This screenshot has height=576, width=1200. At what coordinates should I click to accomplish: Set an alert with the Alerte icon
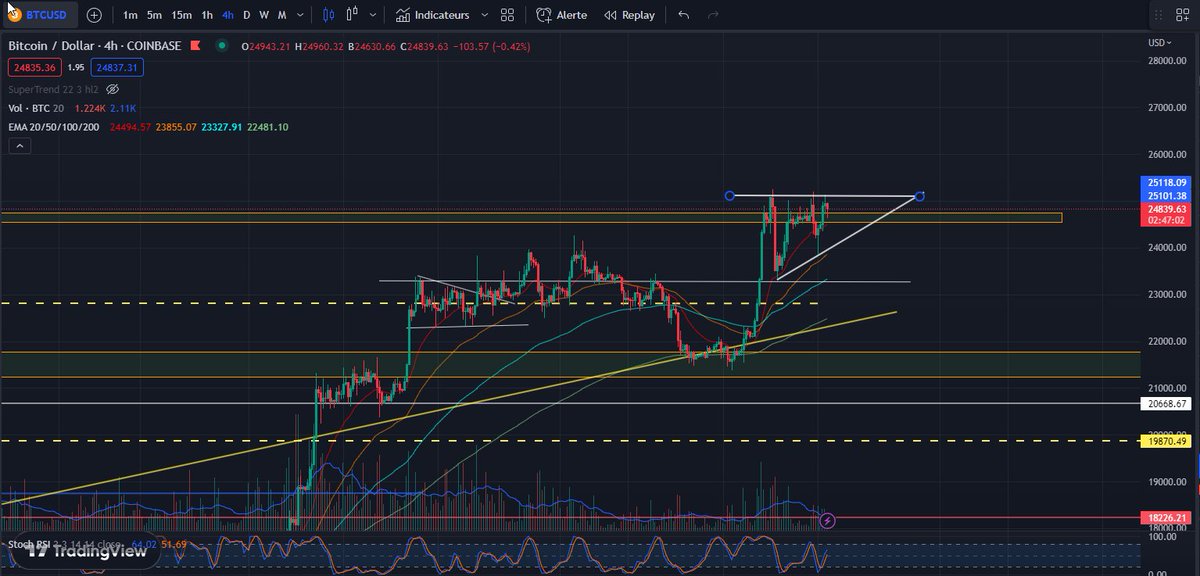(x=547, y=15)
